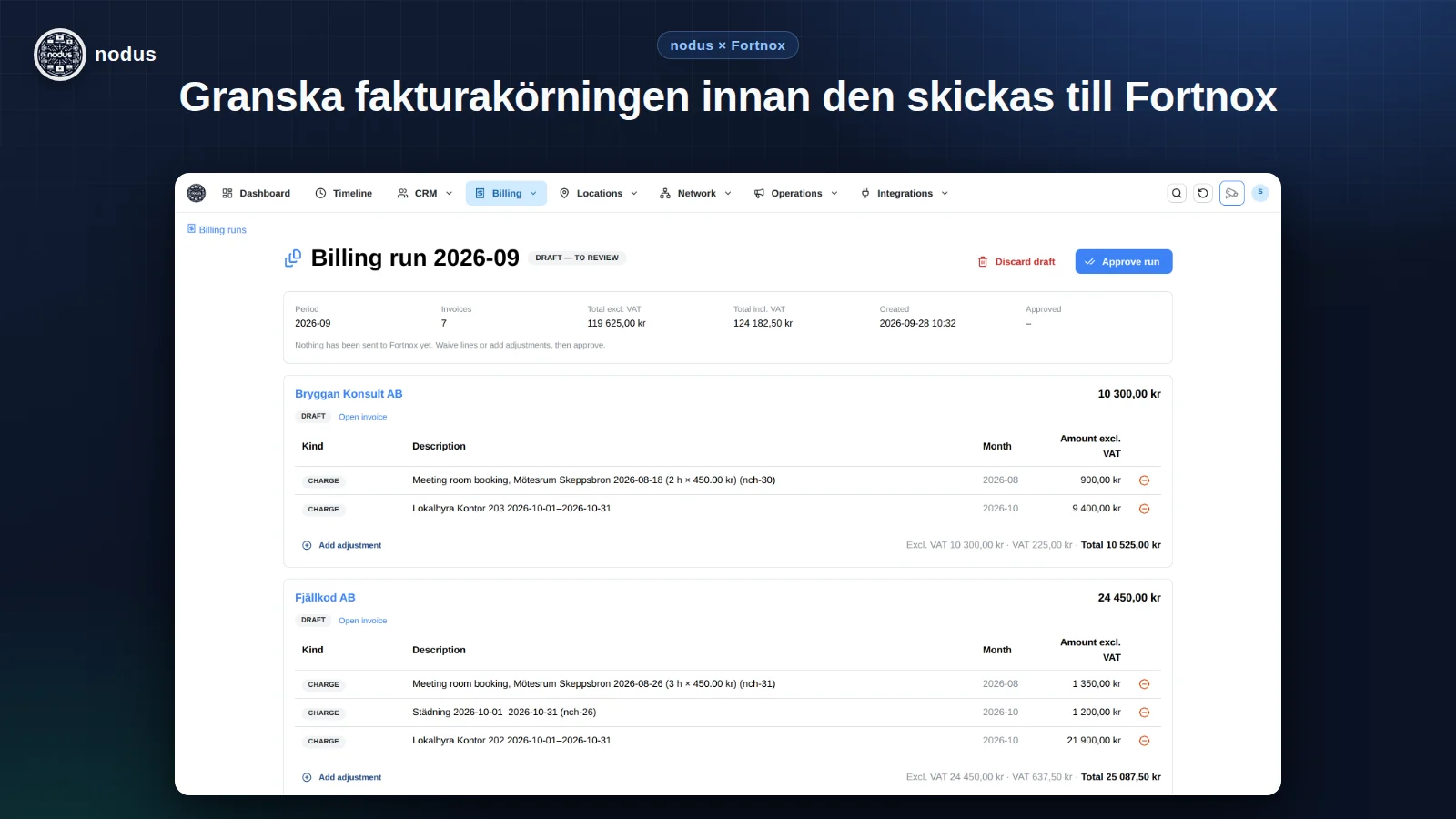
Task: Select the 'Total 25 087,50 kr' text
Action: tap(1121, 777)
